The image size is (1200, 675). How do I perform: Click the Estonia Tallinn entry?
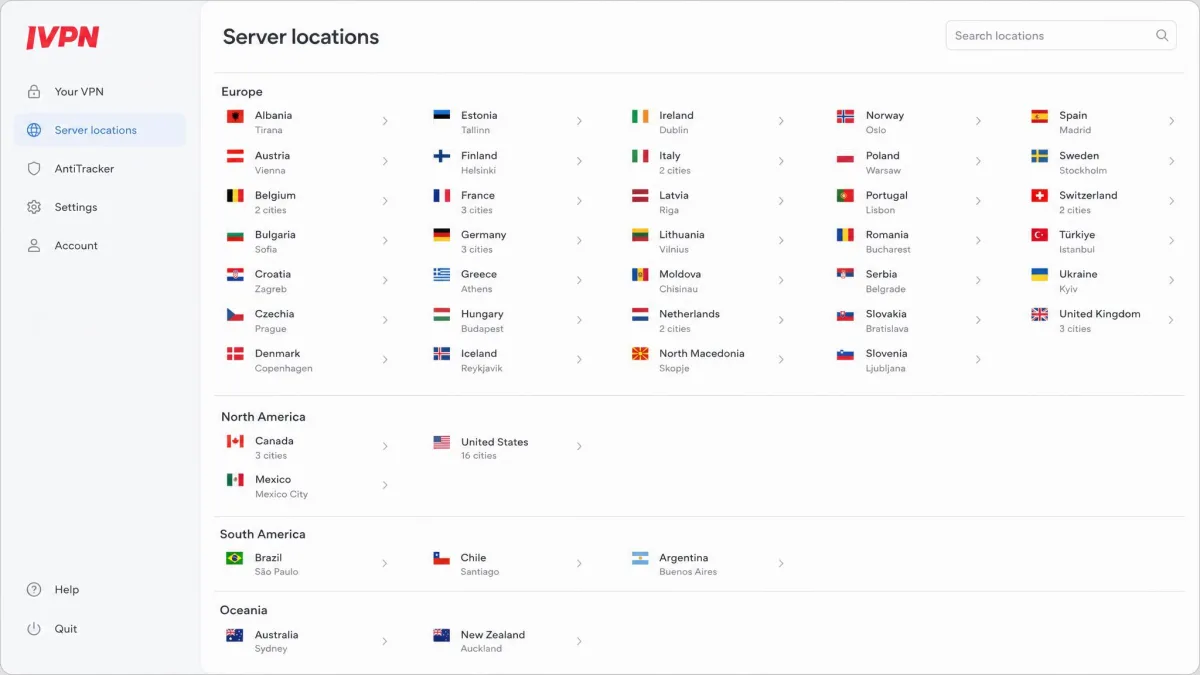tap(508, 122)
